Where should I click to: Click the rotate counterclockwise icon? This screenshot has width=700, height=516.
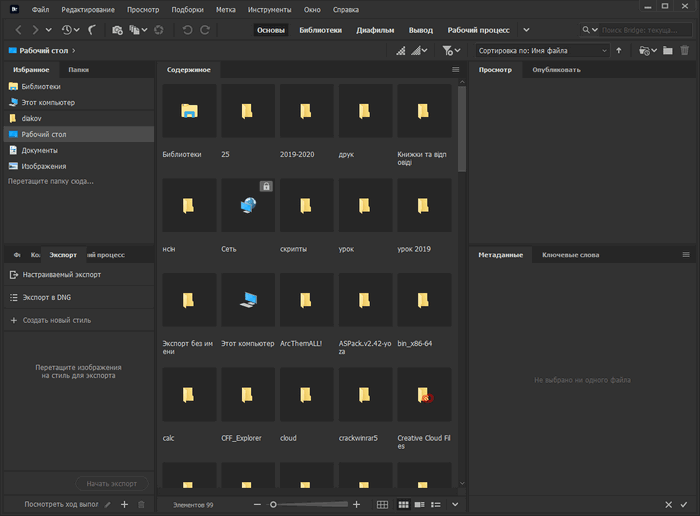coord(187,30)
